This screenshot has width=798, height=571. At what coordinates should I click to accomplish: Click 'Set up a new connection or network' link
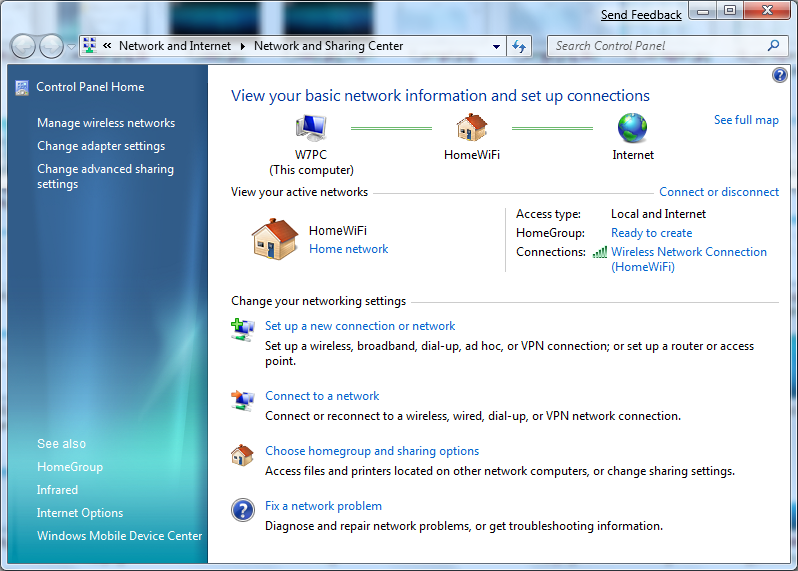point(360,326)
